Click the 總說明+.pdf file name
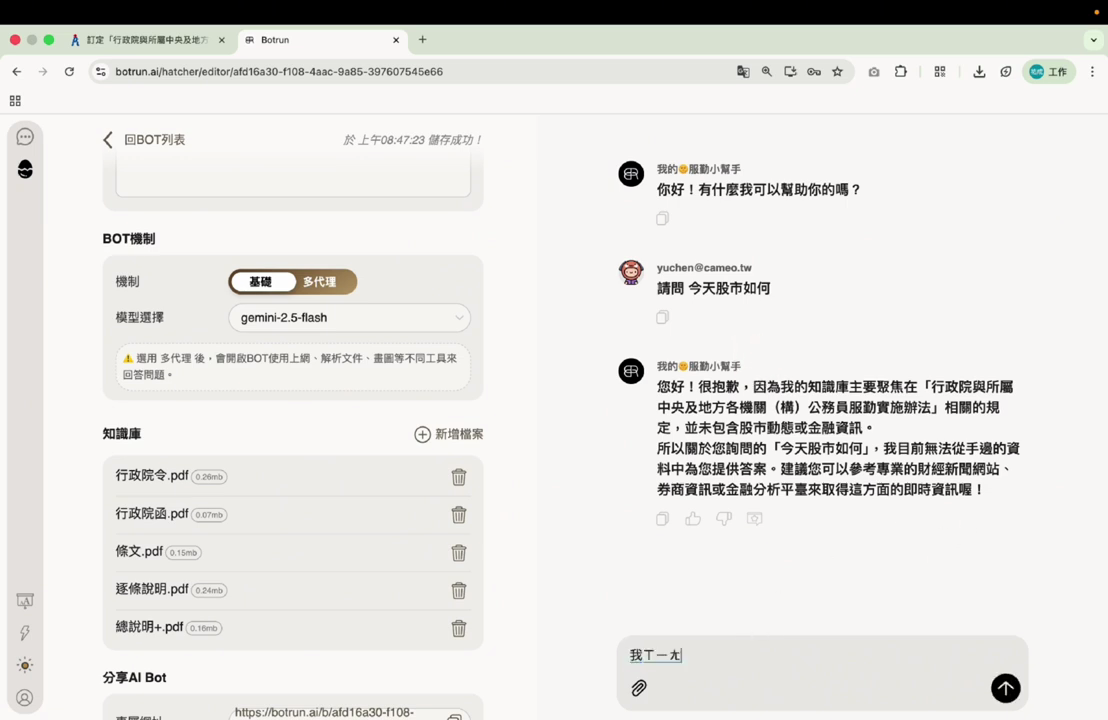This screenshot has height=720, width=1108. click(149, 627)
